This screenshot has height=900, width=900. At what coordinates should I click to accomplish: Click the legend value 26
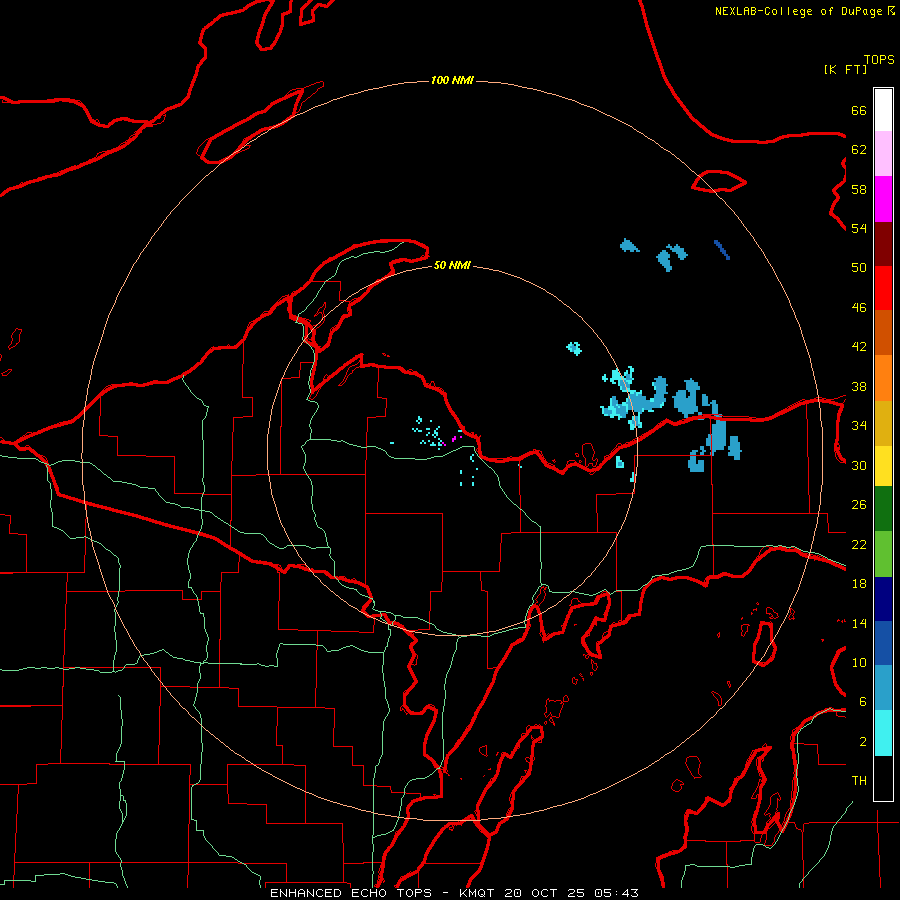tap(859, 505)
